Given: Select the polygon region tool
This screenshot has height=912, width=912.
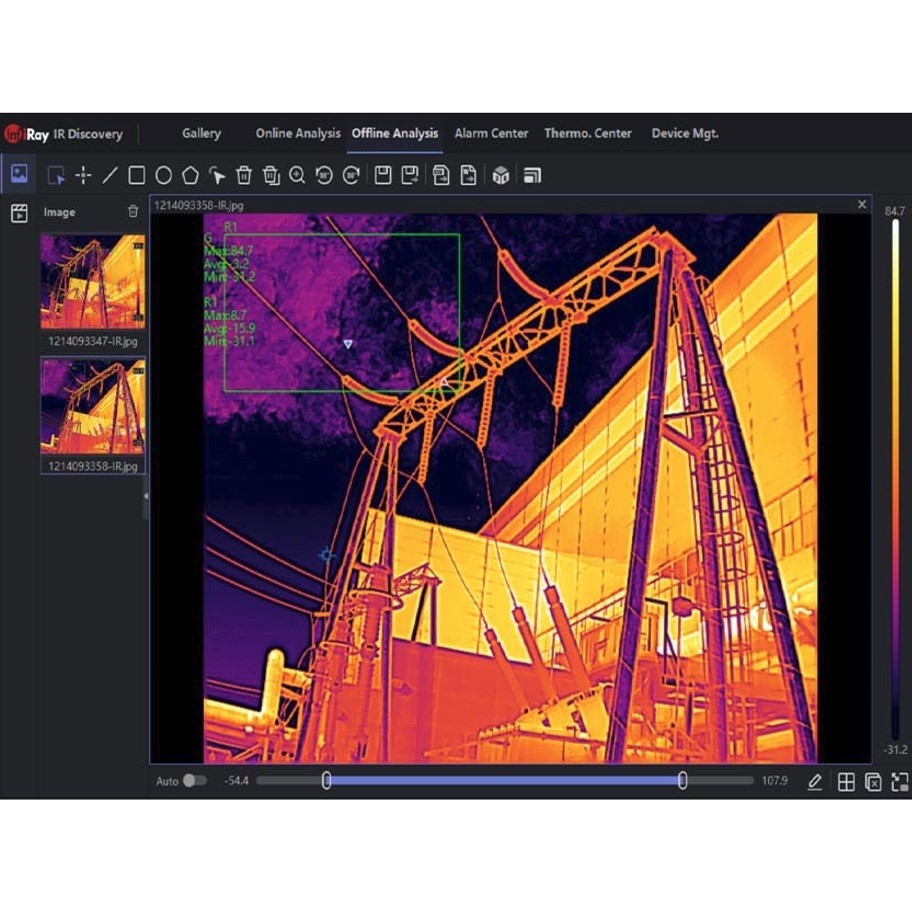Looking at the screenshot, I should [190, 176].
